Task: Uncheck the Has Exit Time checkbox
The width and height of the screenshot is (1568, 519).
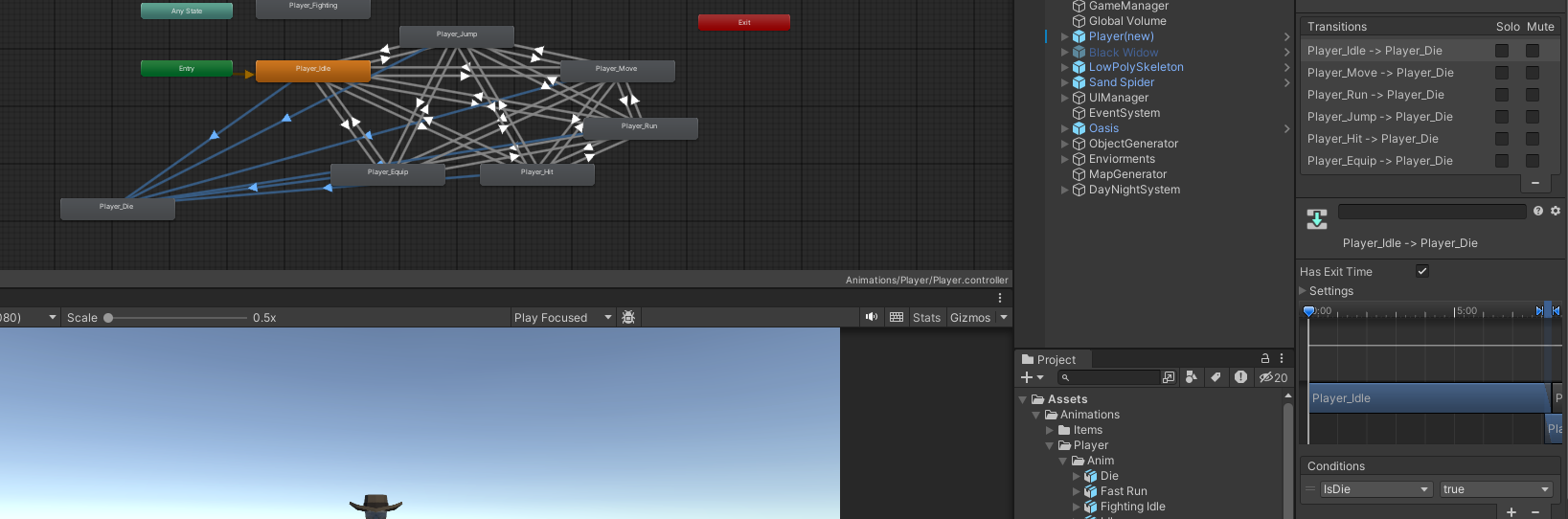Action: (x=1422, y=271)
